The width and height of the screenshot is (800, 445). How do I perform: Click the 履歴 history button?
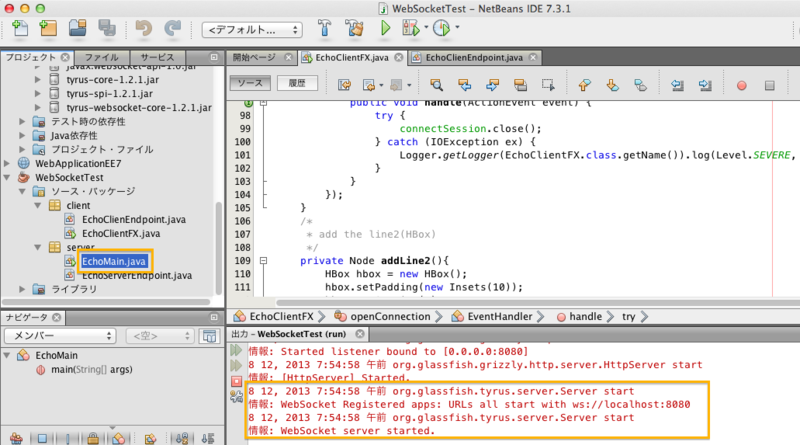(297, 83)
